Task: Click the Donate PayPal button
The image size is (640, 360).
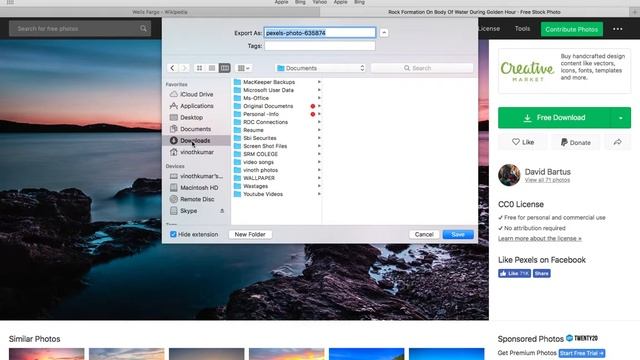Action: [x=576, y=142]
